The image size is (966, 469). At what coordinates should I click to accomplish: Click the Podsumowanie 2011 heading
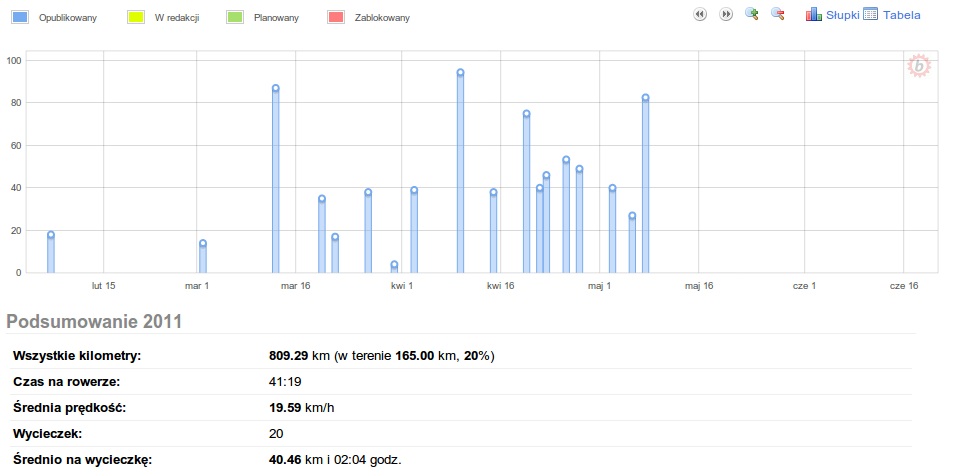click(94, 321)
